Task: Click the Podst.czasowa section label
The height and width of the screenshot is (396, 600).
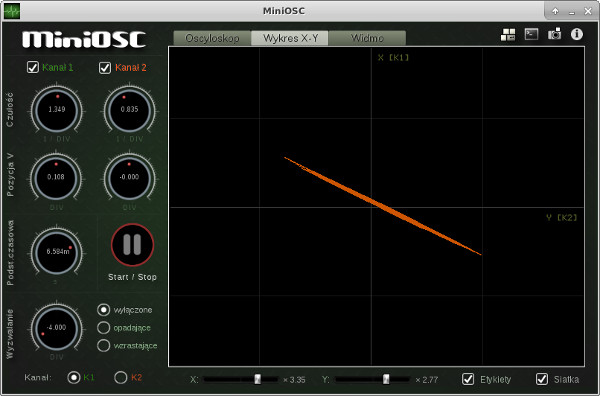Action: click(x=10, y=253)
